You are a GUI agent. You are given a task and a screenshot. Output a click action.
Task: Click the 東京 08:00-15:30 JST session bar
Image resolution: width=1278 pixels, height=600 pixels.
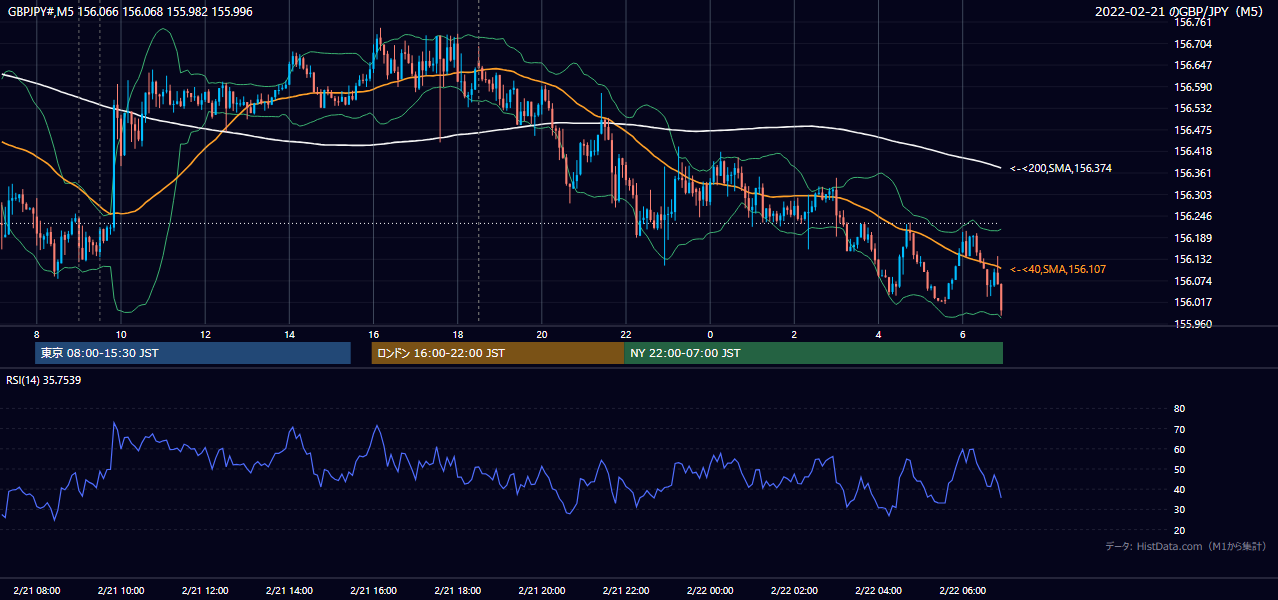coord(193,353)
